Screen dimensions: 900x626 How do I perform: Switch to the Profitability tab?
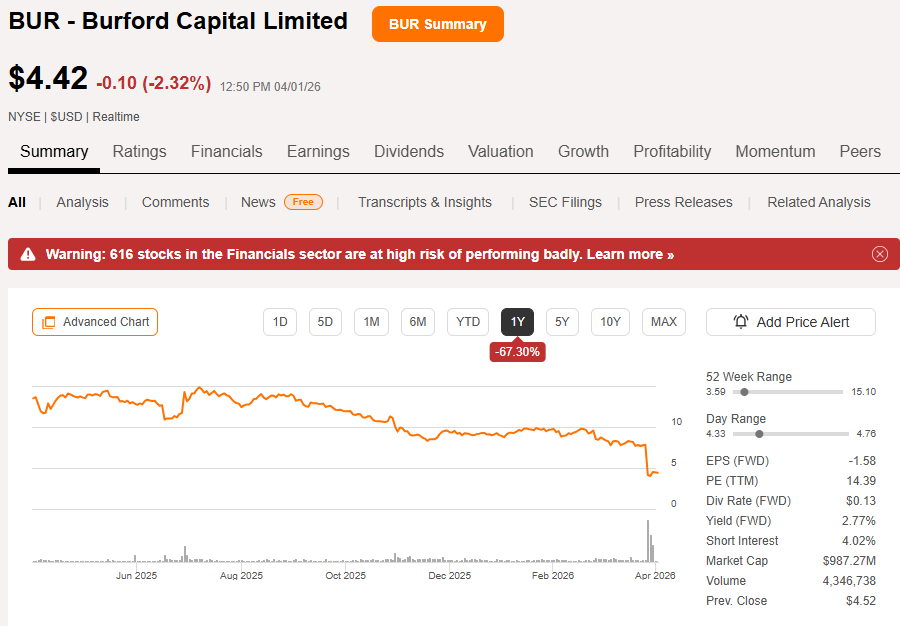click(x=672, y=151)
